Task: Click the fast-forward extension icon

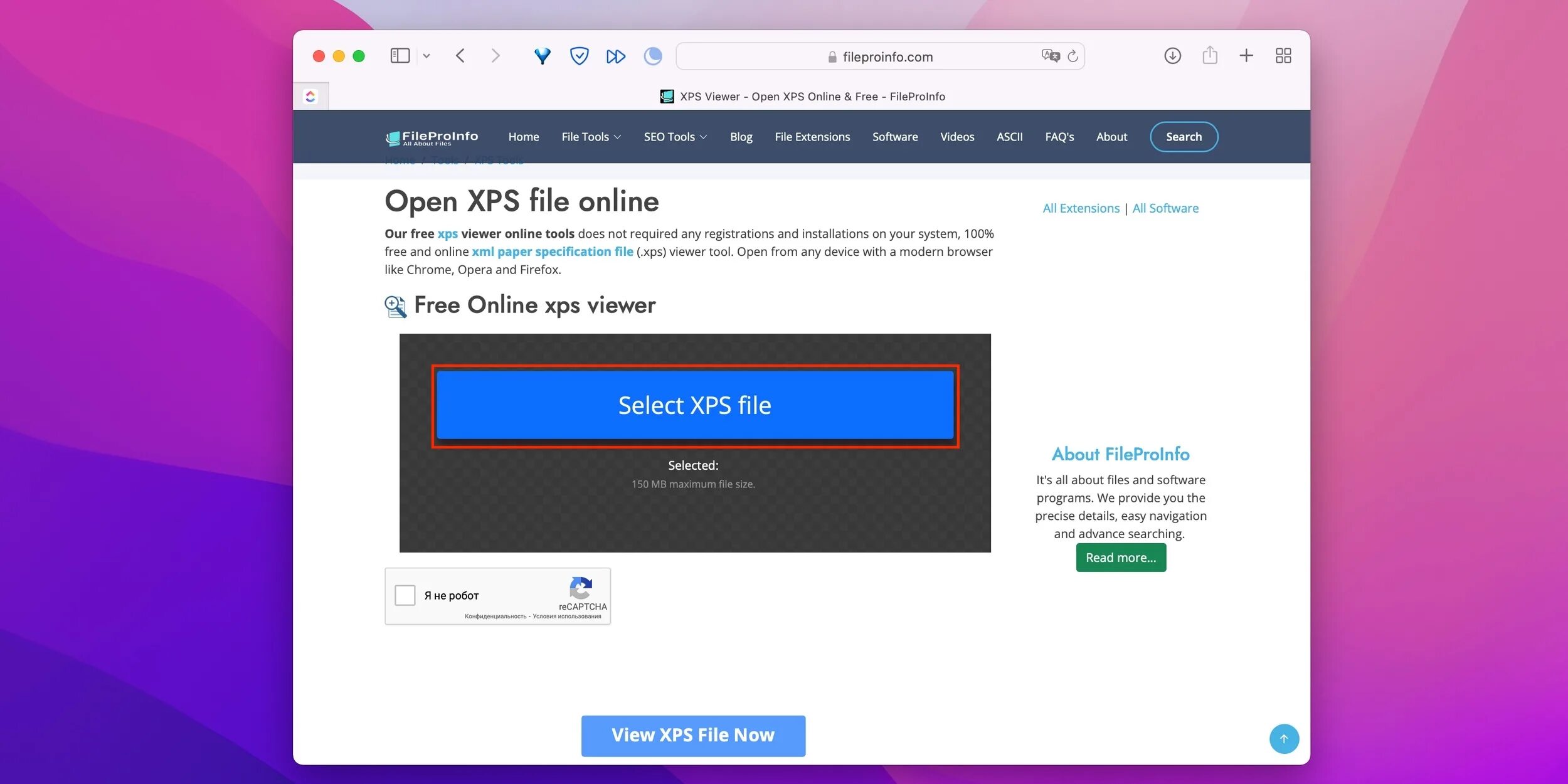Action: (615, 56)
